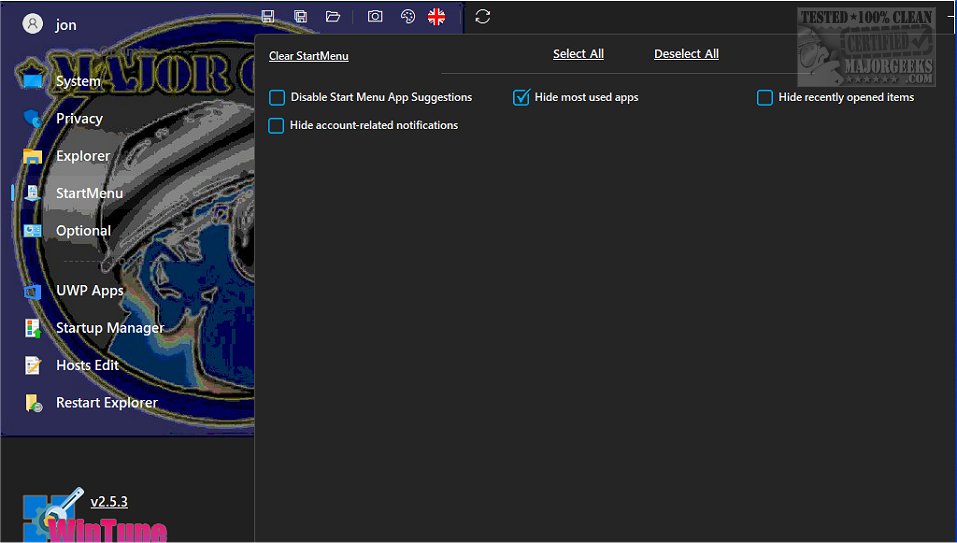Click the Save settings floppy icon

(268, 16)
